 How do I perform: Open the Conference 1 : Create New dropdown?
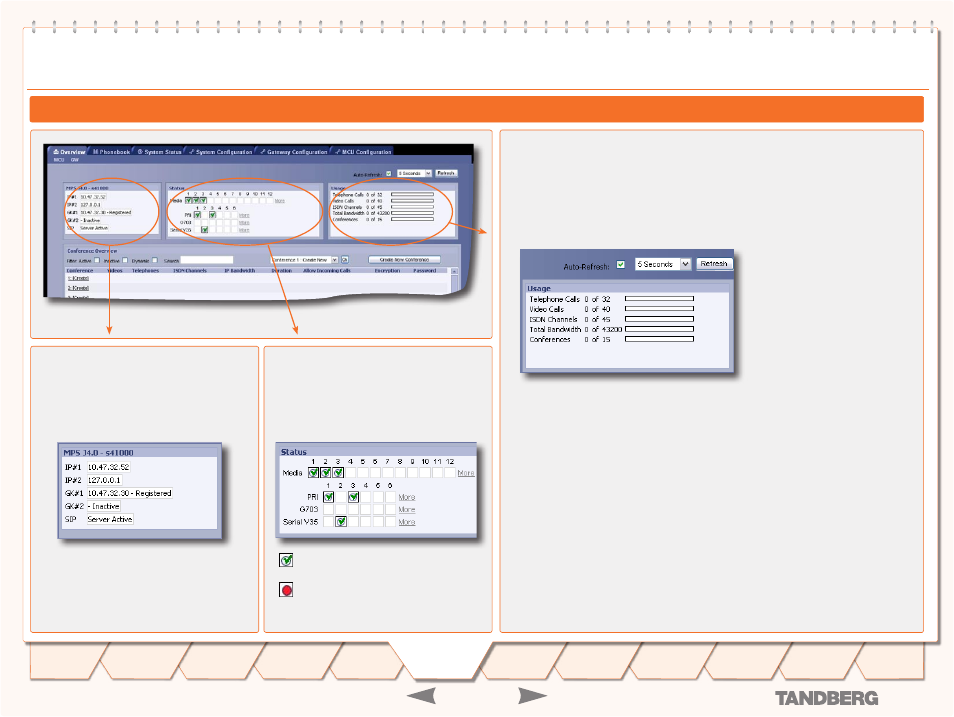(304, 260)
